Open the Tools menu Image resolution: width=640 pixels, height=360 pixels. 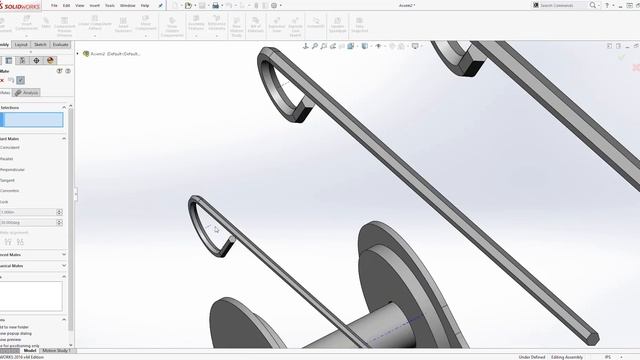[x=110, y=6]
